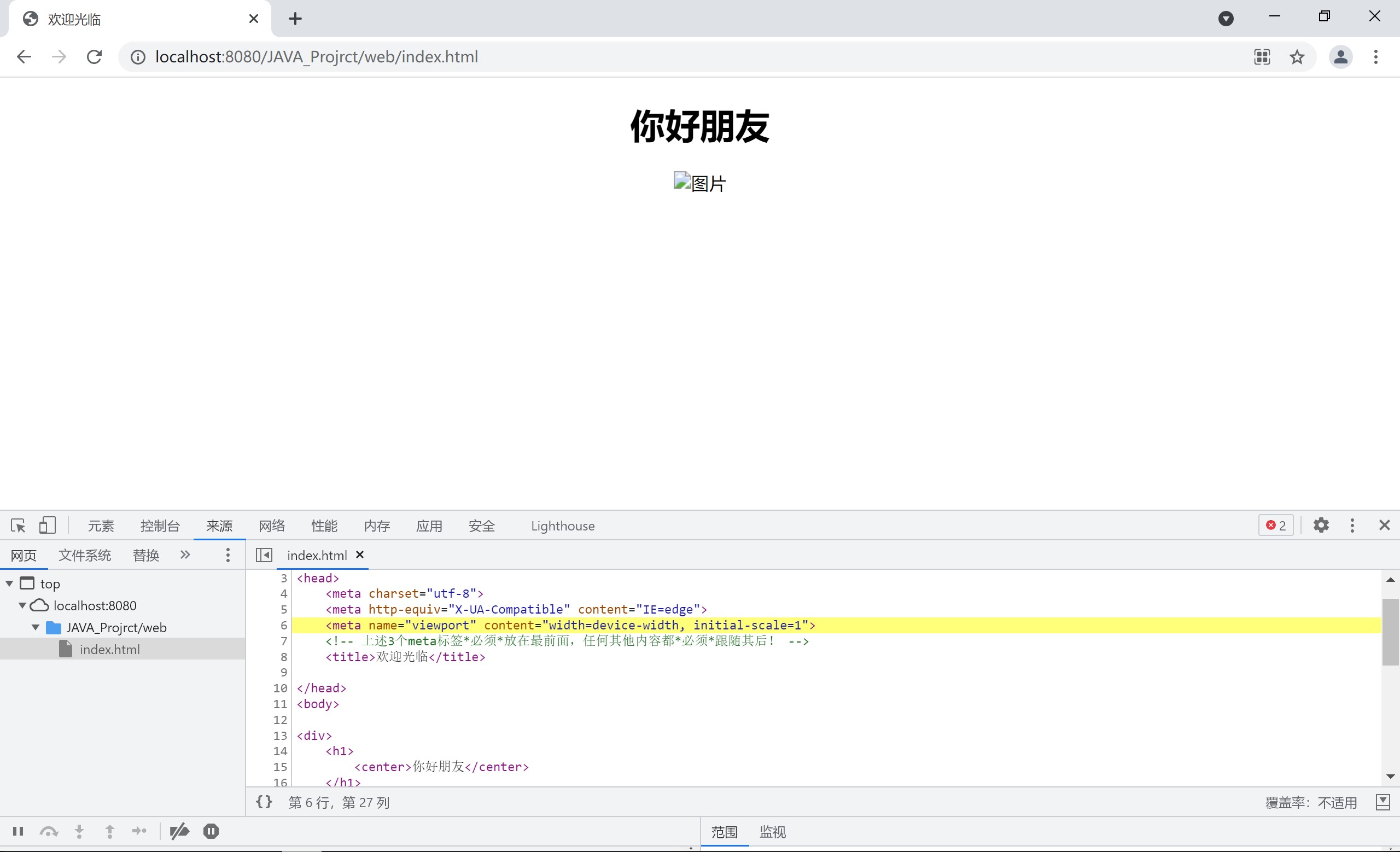Pause script execution
This screenshot has height=852, width=1400.
pyautogui.click(x=18, y=832)
